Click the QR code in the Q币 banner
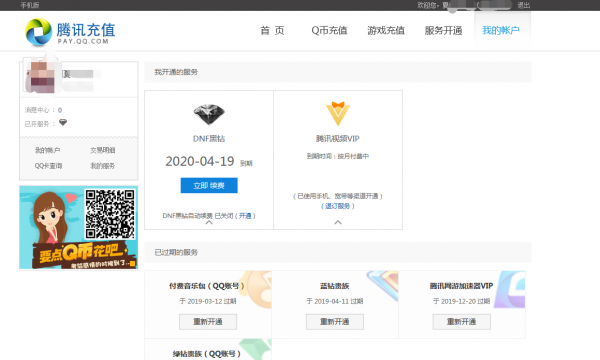Image resolution: width=600 pixels, height=360 pixels. (x=110, y=214)
